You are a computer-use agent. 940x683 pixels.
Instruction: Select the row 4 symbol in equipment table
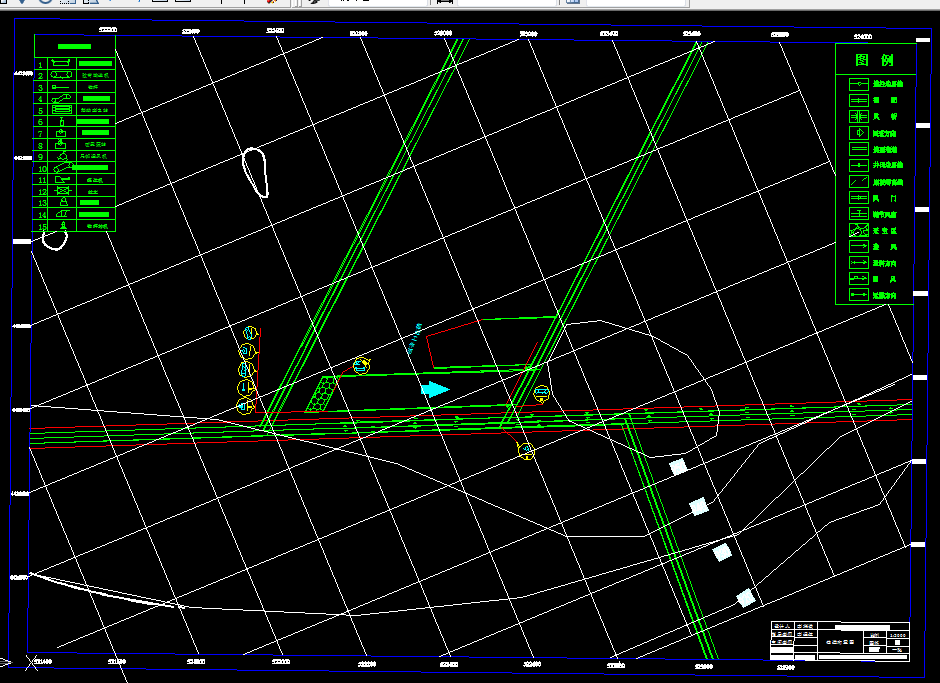61,98
